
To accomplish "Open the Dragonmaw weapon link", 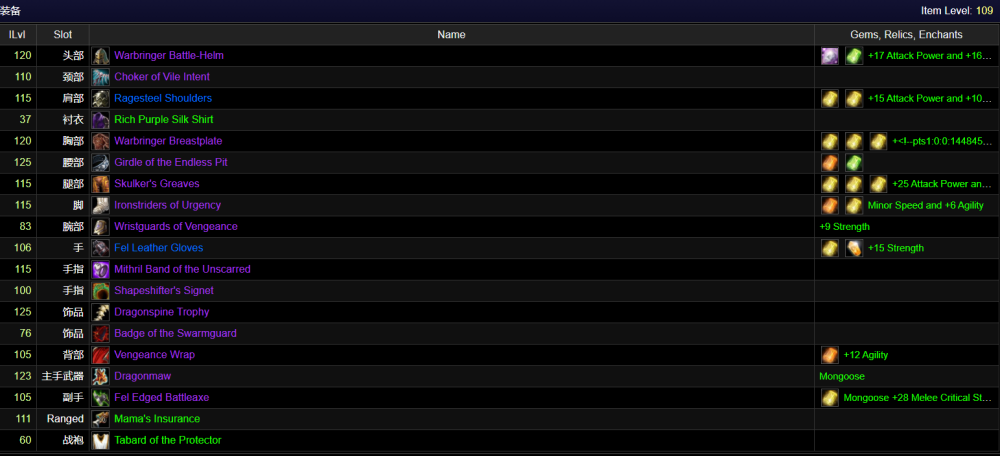I will click(142, 376).
